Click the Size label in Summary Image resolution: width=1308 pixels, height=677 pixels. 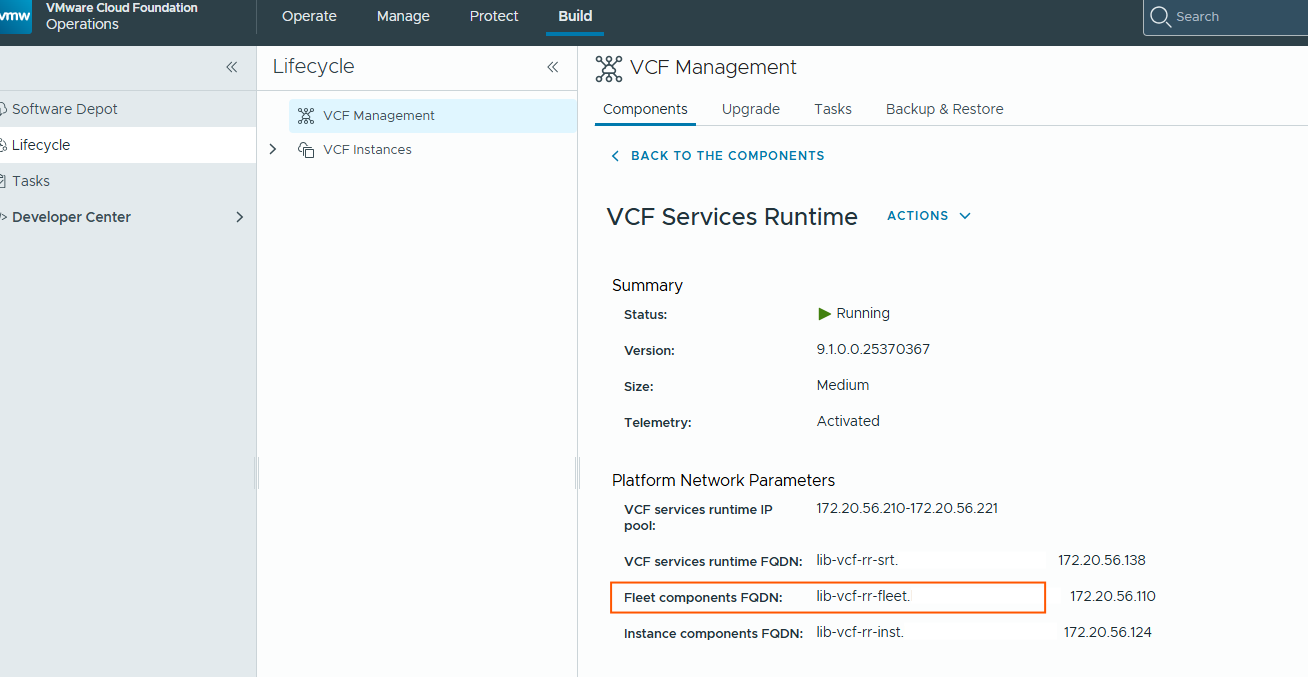[x=639, y=386]
